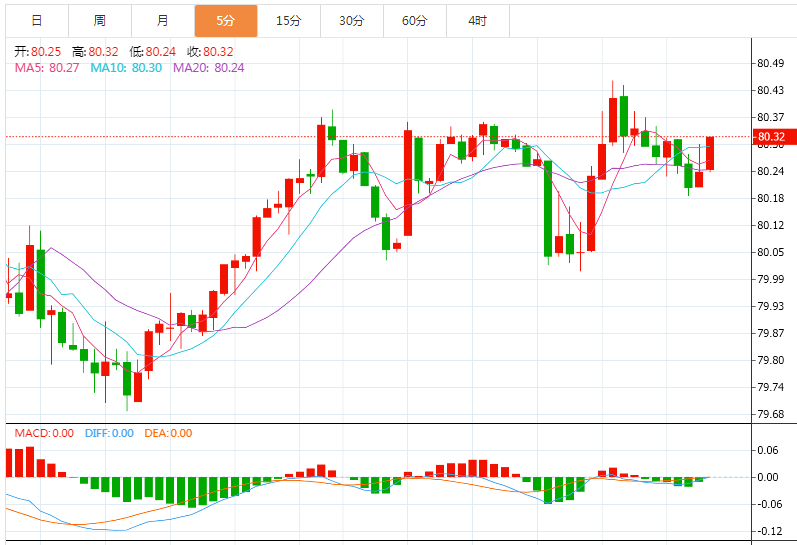The image size is (797, 545).
Task: Select the 30分 timeframe tab
Action: point(351,20)
